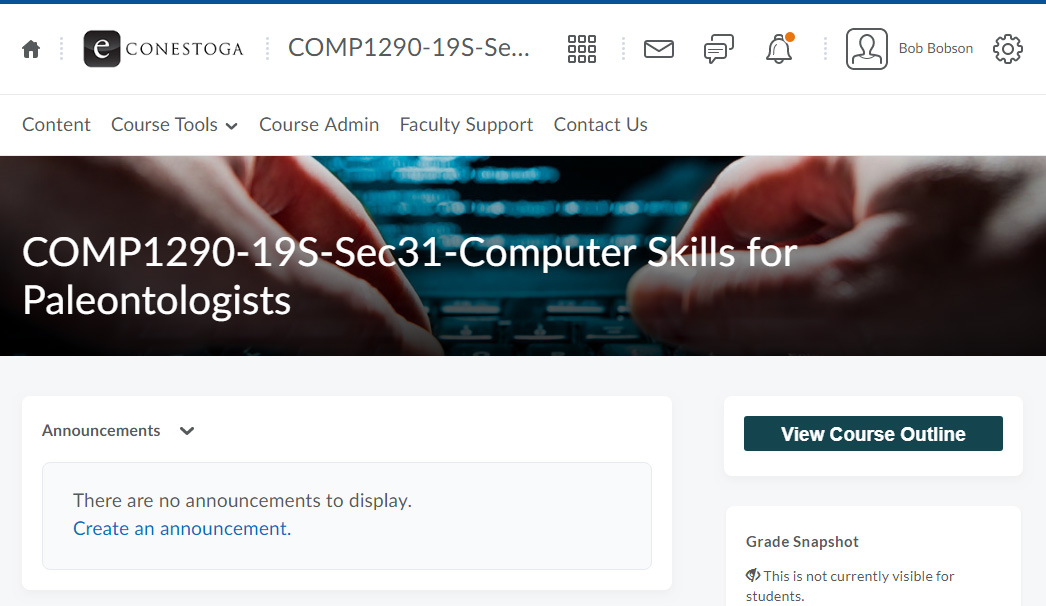Open the COMP1290-19S-Se... course title link
The height and width of the screenshot is (606, 1046).
(x=409, y=48)
